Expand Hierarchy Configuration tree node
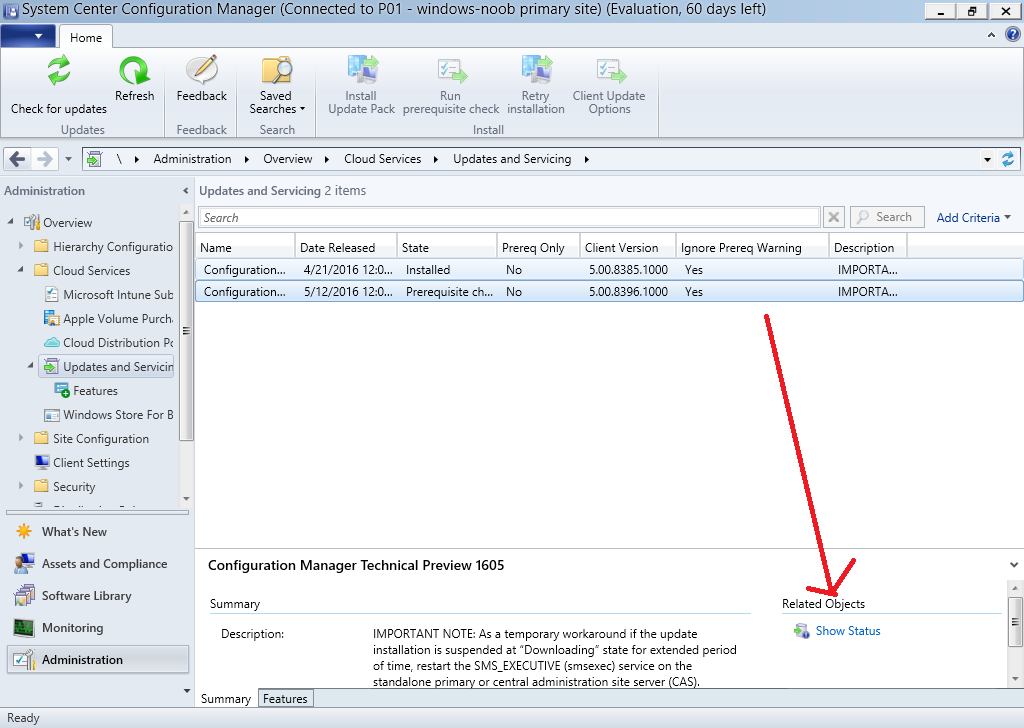This screenshot has width=1024, height=728. point(21,246)
